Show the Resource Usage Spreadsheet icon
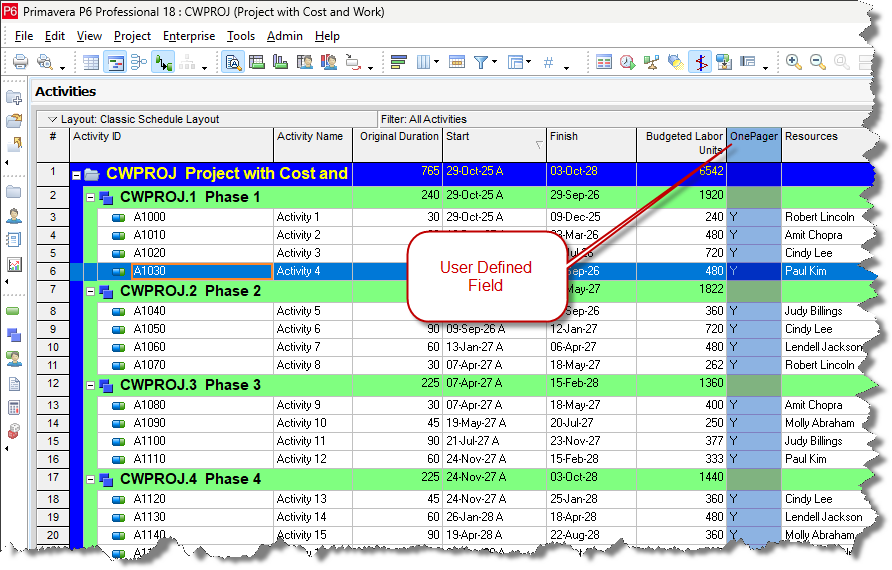Screen dimensions: 892x570 (x=304, y=61)
